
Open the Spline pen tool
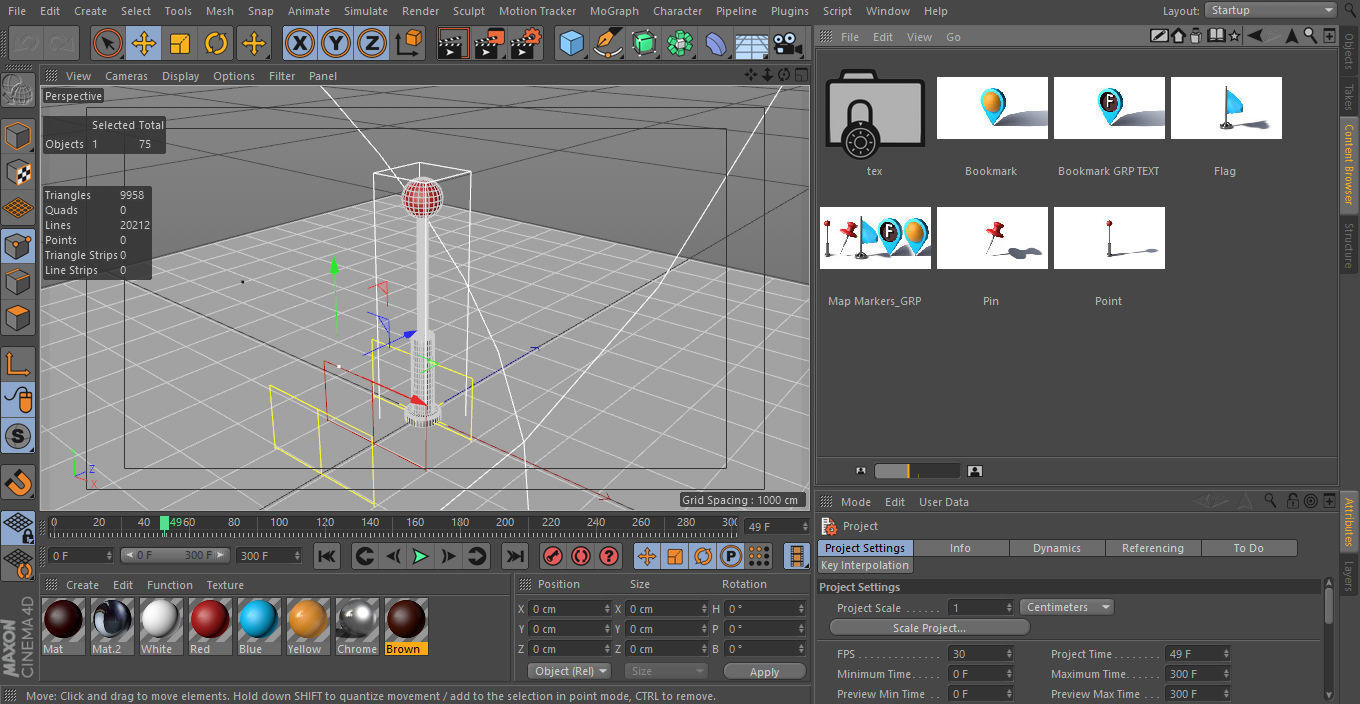pos(608,43)
